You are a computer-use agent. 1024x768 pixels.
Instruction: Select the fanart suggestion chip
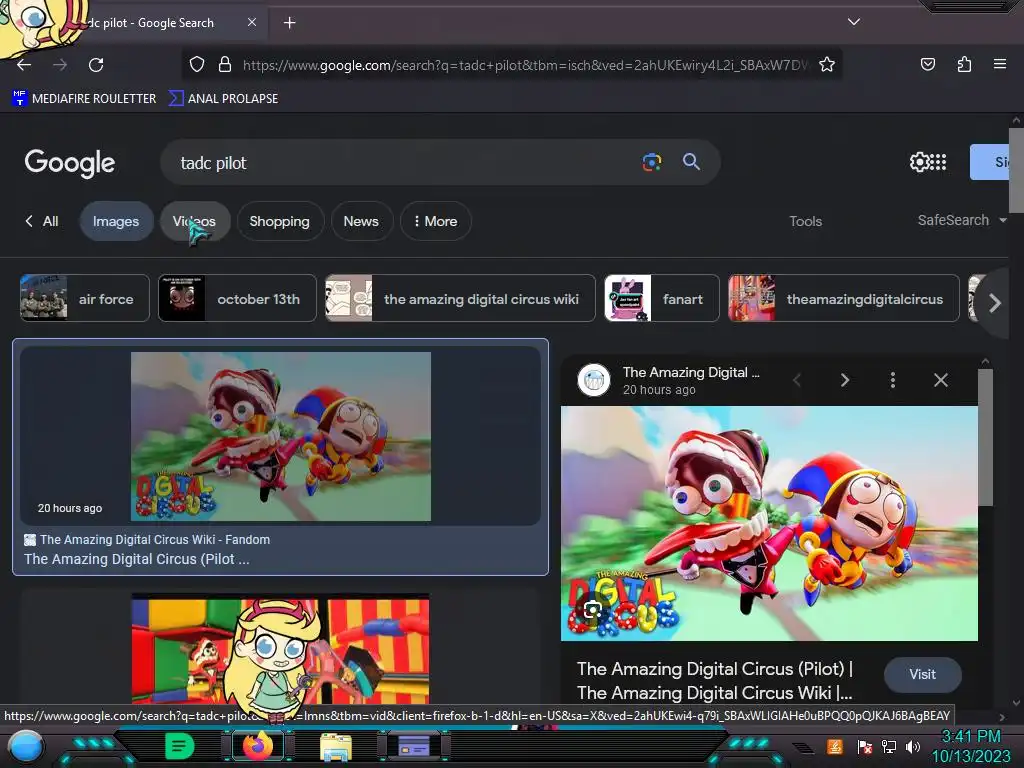(x=662, y=298)
